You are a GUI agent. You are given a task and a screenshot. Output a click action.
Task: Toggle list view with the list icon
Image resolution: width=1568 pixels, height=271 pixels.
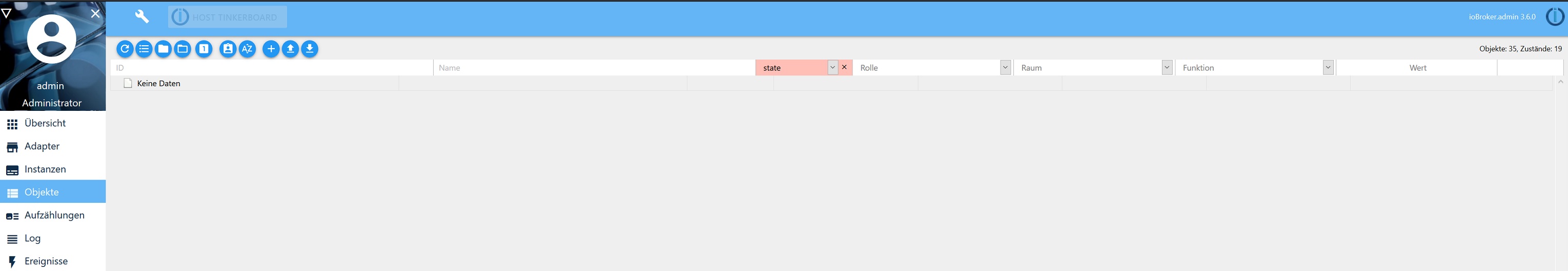coord(144,49)
